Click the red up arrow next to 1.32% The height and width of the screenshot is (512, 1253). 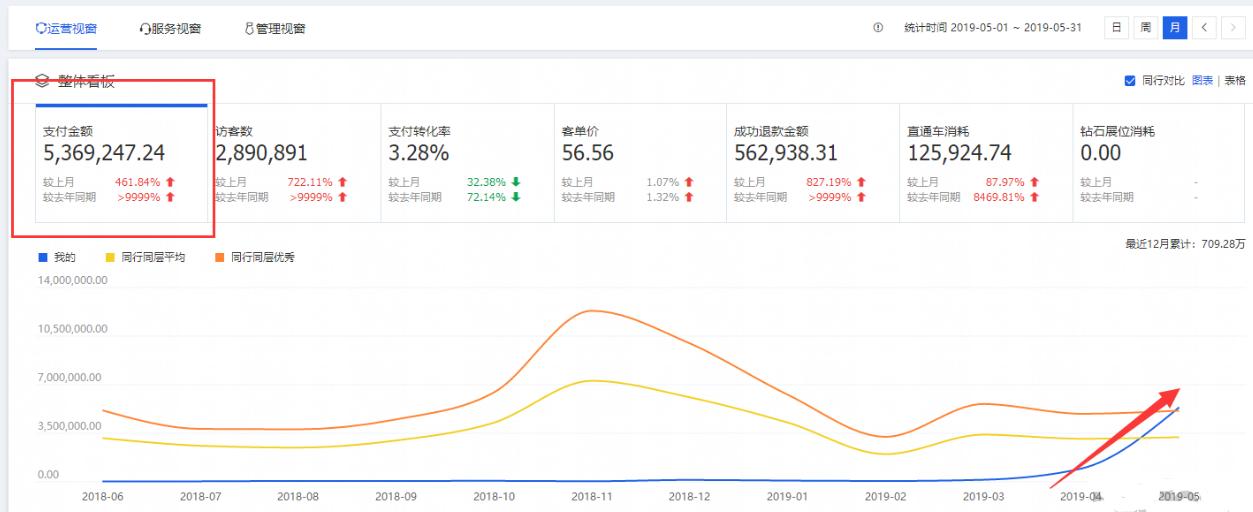click(x=689, y=197)
